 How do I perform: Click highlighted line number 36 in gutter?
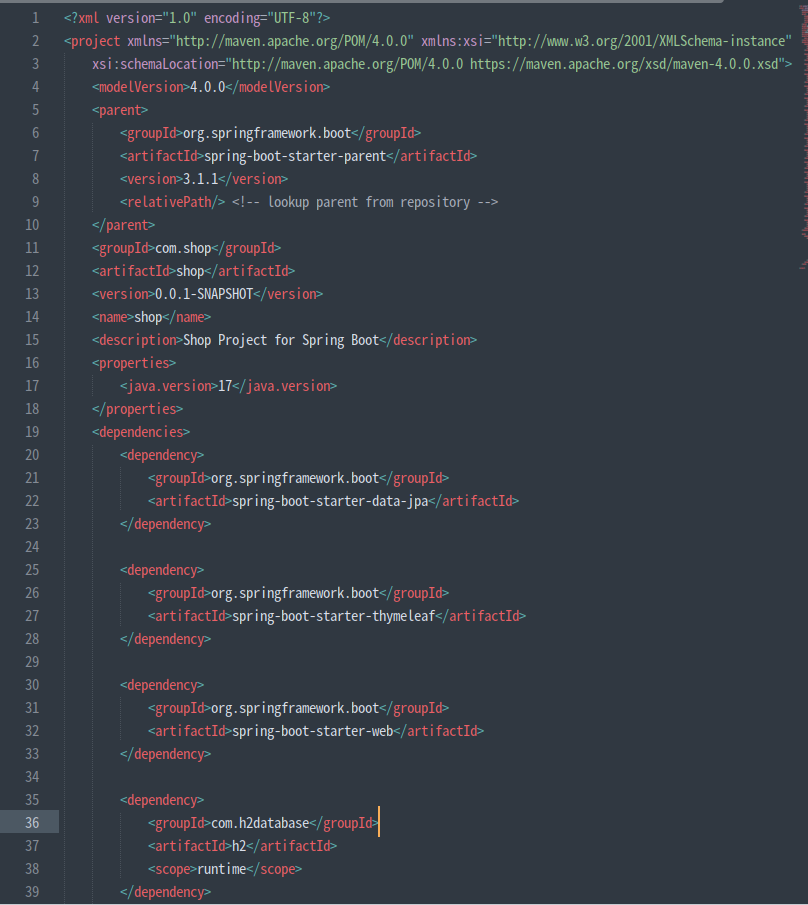point(32,824)
